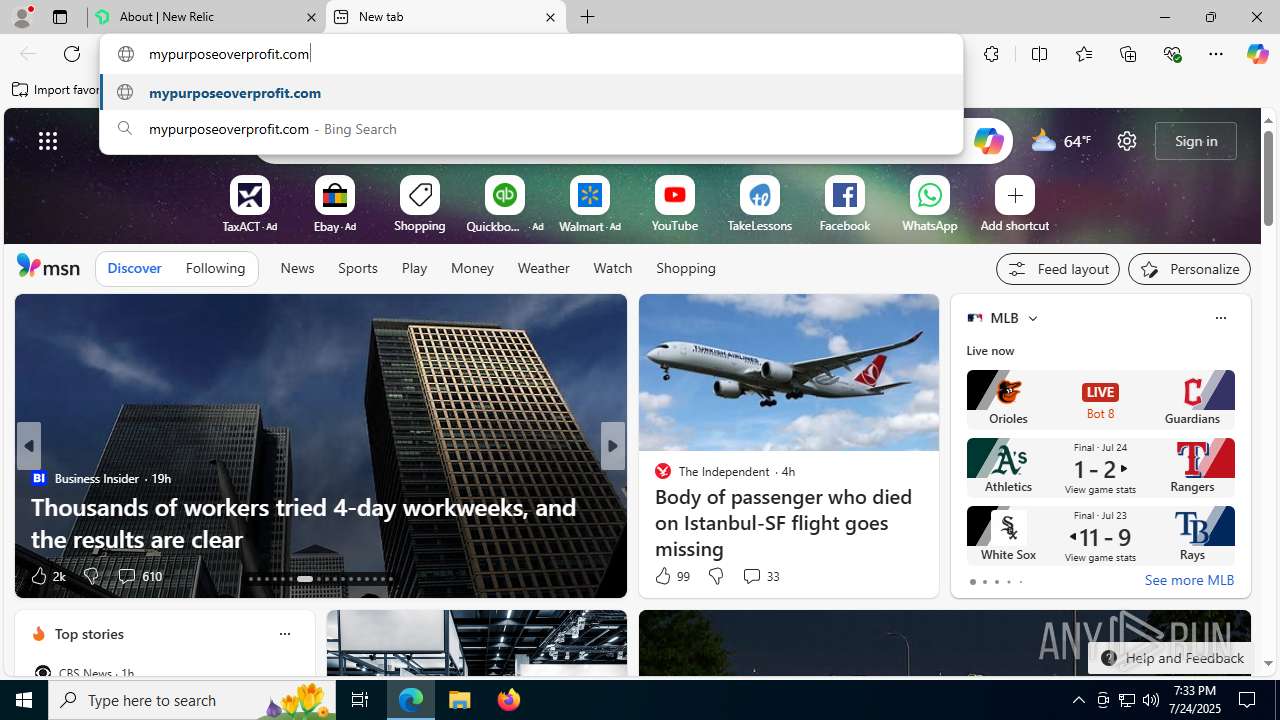Click the Personalize button

[1189, 269]
